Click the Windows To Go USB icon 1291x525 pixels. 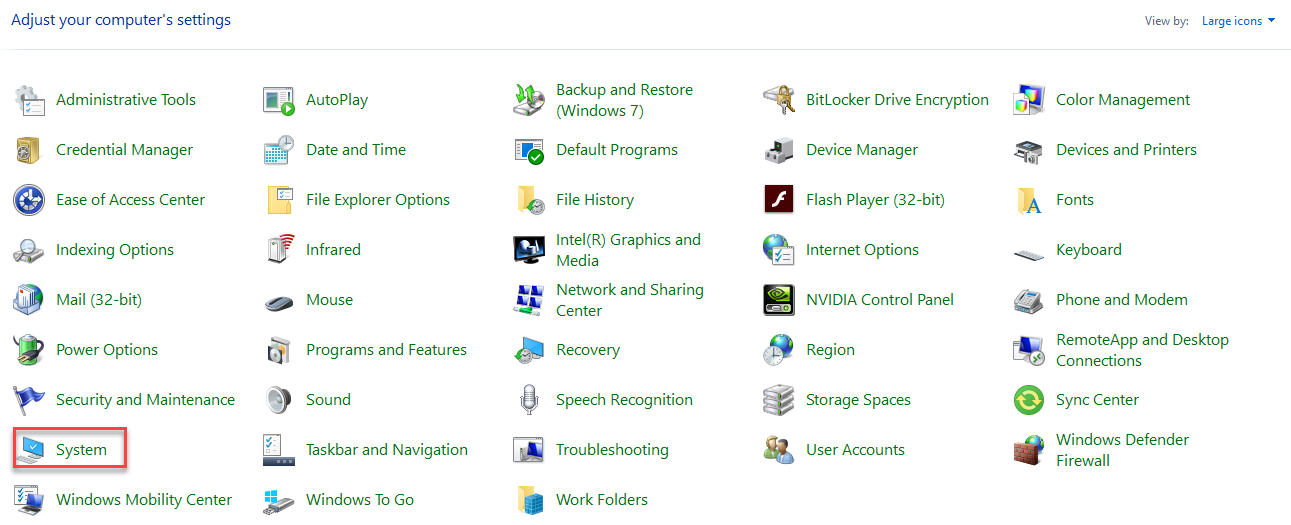(278, 500)
